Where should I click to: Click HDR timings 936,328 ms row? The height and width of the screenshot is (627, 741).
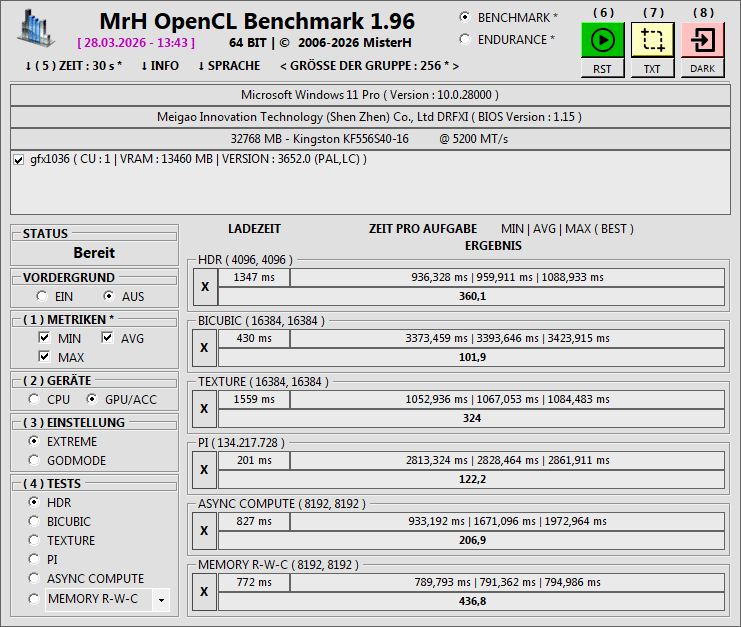click(x=508, y=277)
